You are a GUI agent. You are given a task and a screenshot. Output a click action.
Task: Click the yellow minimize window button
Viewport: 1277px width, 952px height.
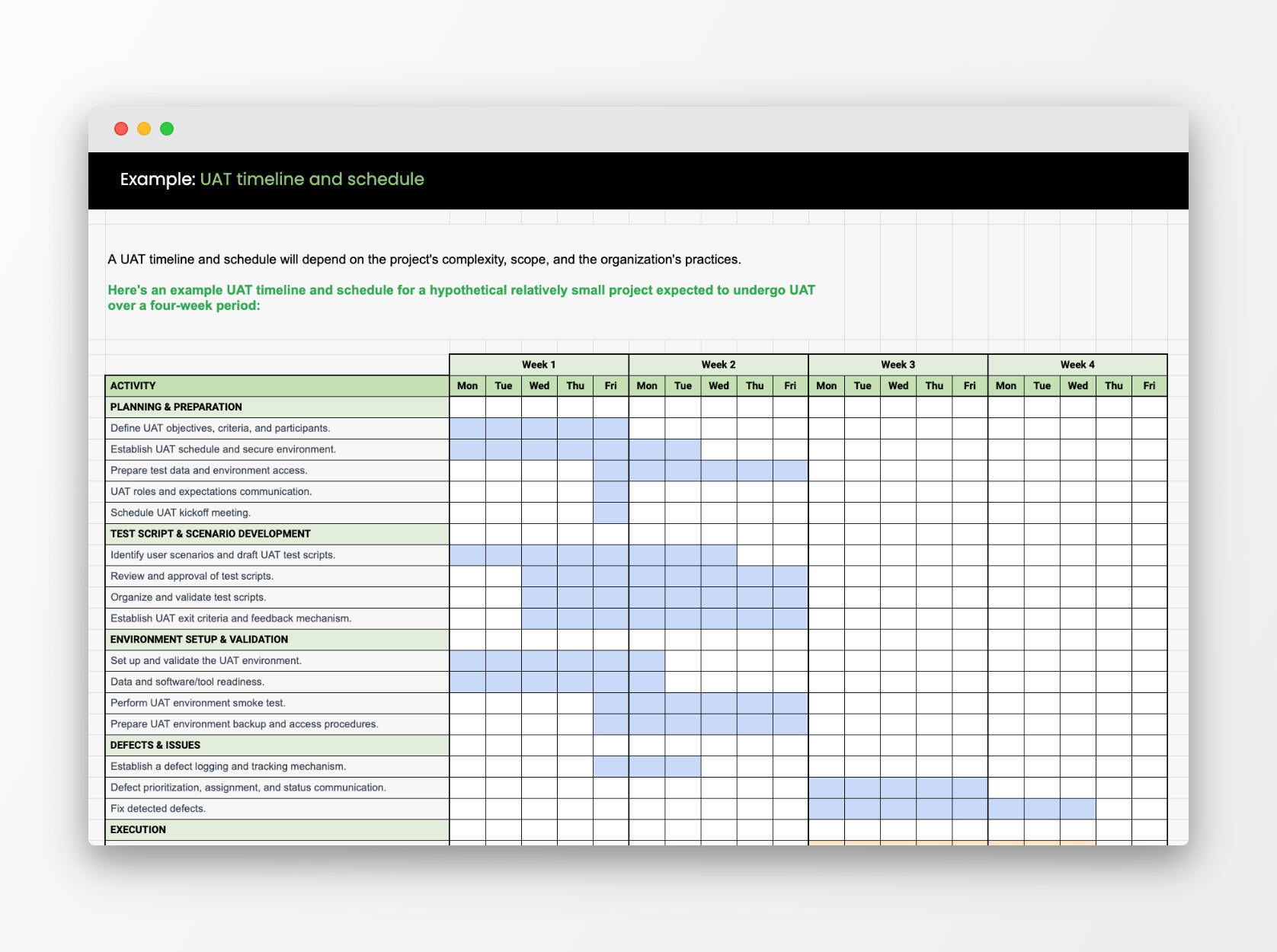(144, 129)
